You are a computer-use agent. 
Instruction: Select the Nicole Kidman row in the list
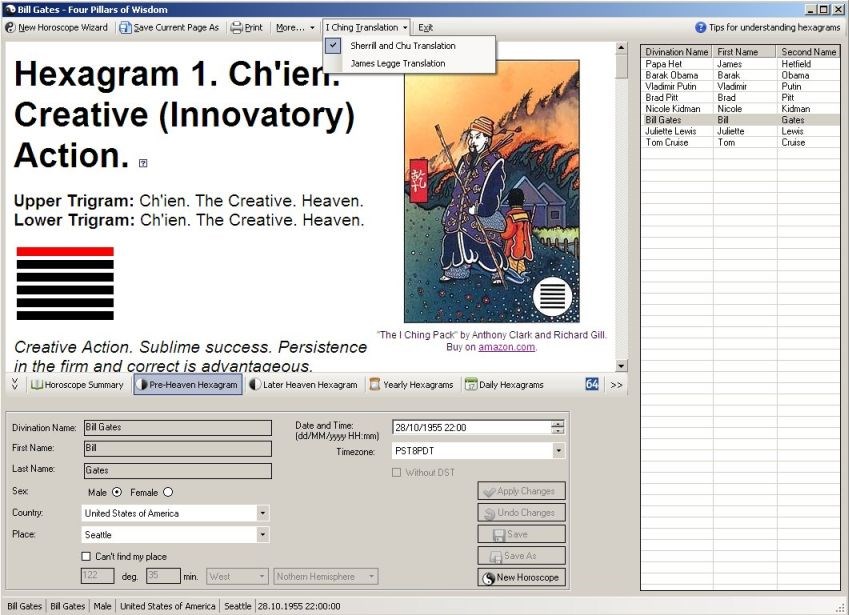[x=740, y=109]
